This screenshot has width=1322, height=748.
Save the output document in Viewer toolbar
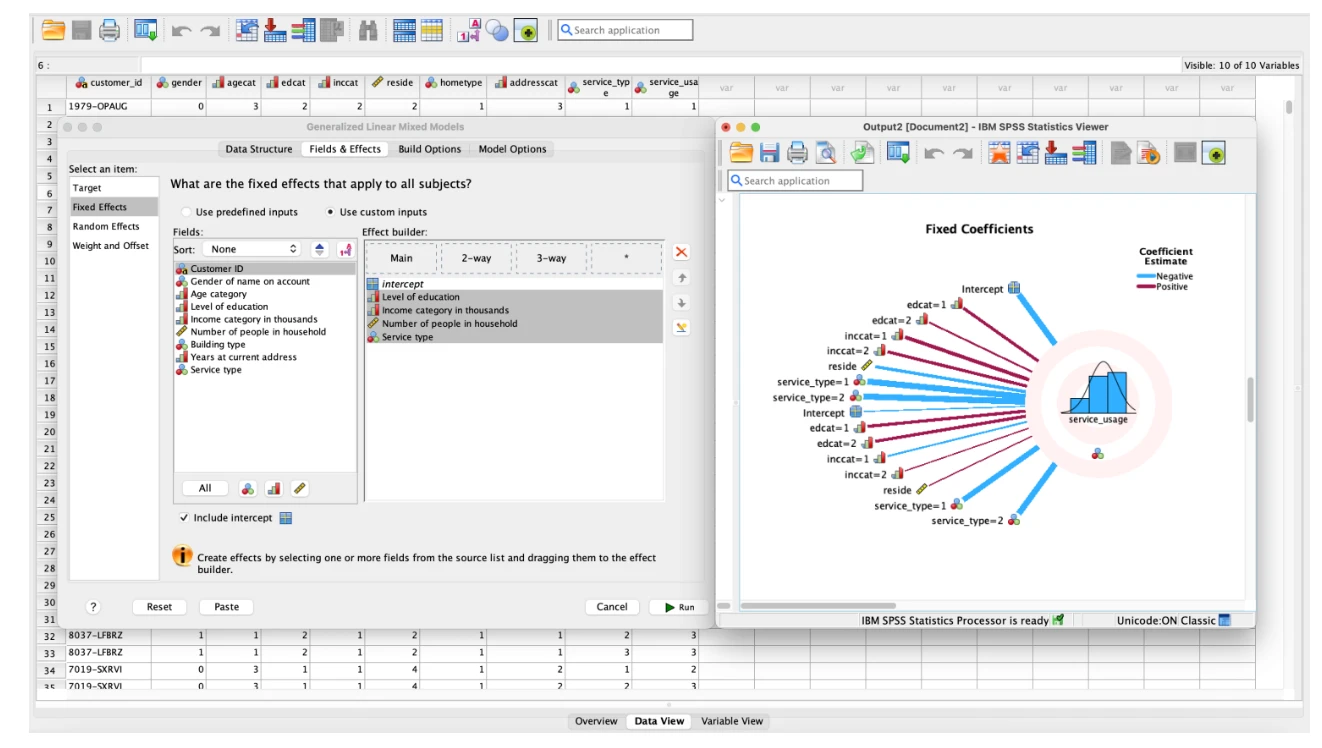tap(769, 153)
